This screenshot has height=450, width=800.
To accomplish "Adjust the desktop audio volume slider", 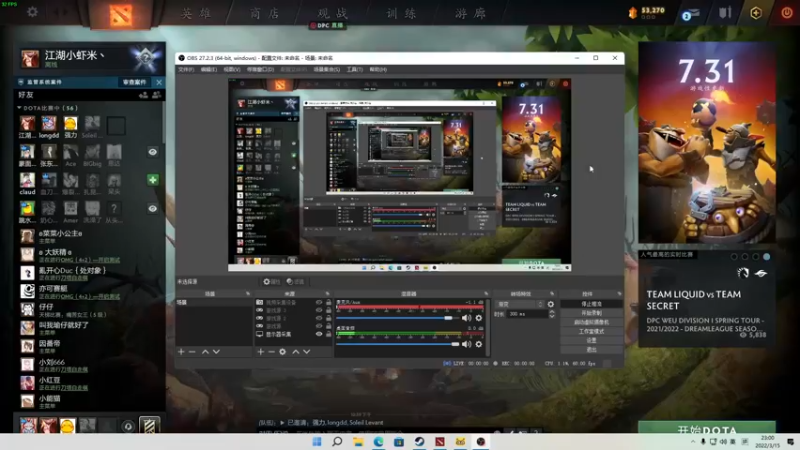I will coord(397,344).
